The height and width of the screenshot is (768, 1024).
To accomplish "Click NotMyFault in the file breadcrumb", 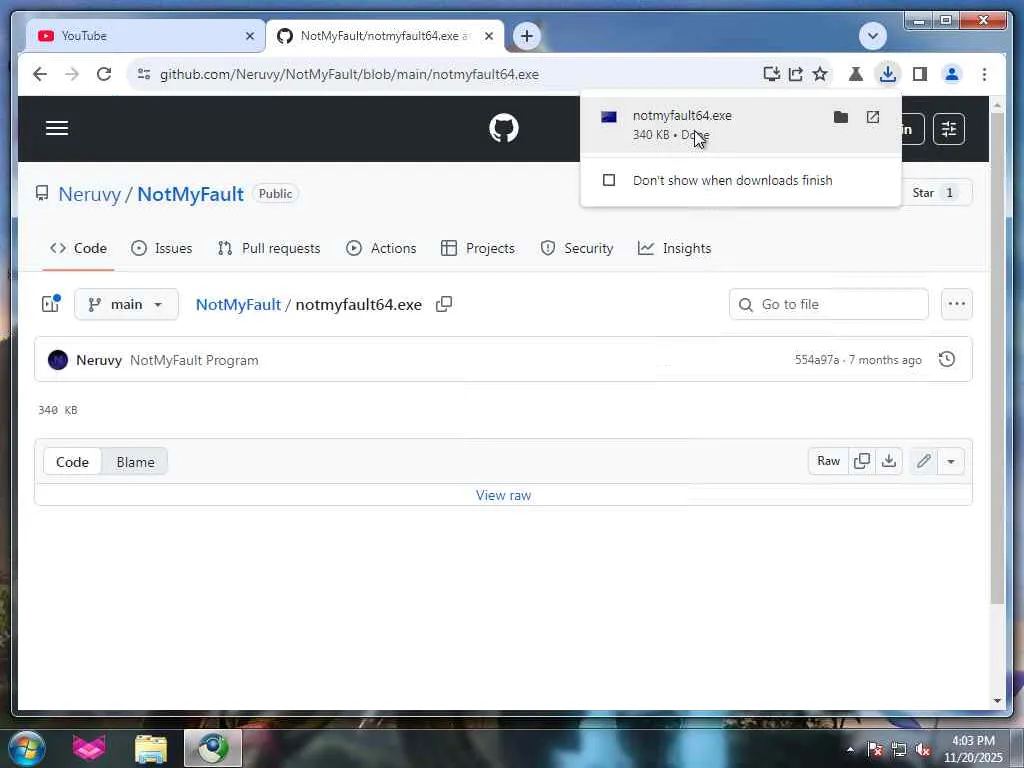I will [238, 304].
